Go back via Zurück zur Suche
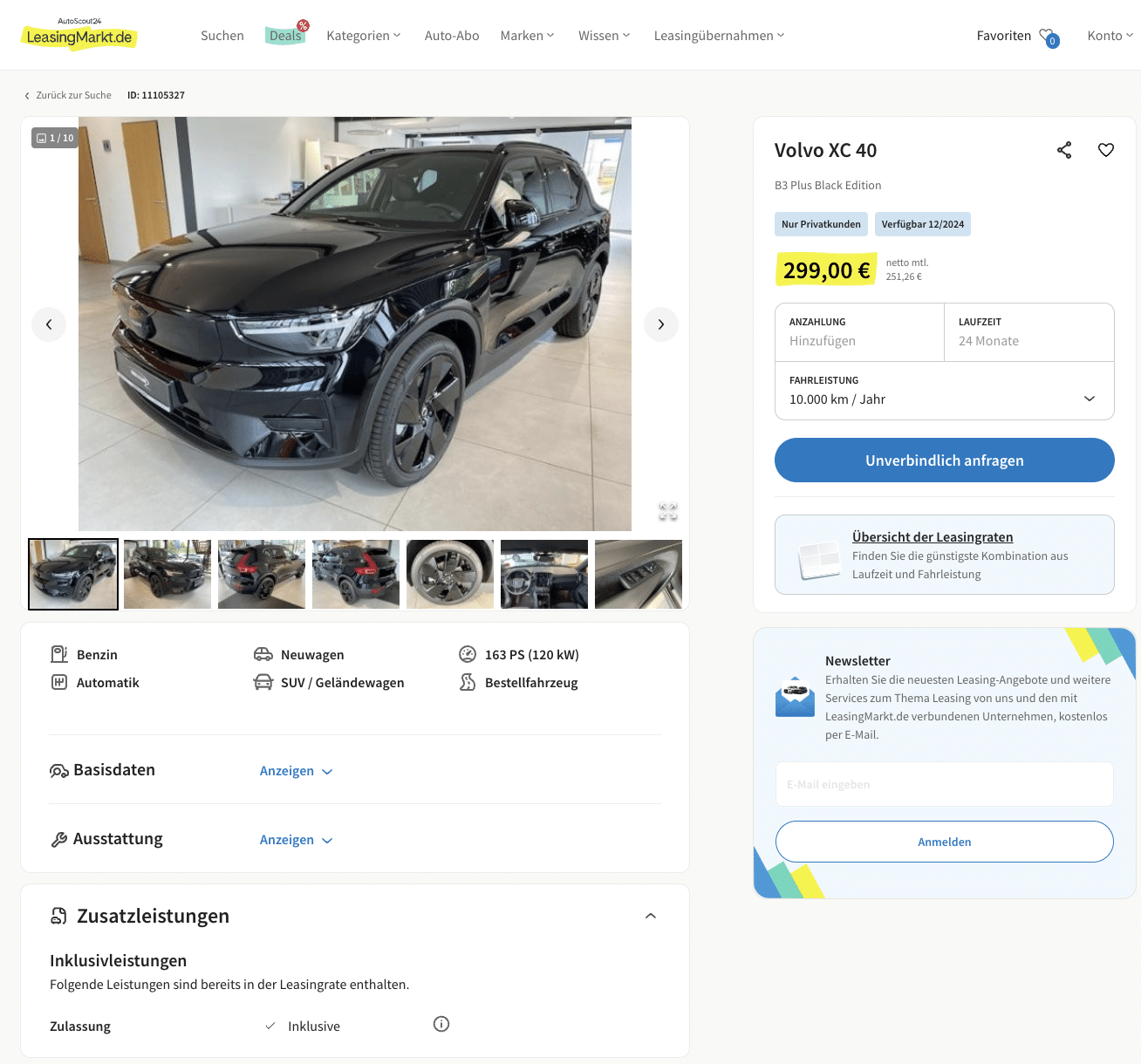 pyautogui.click(x=68, y=95)
